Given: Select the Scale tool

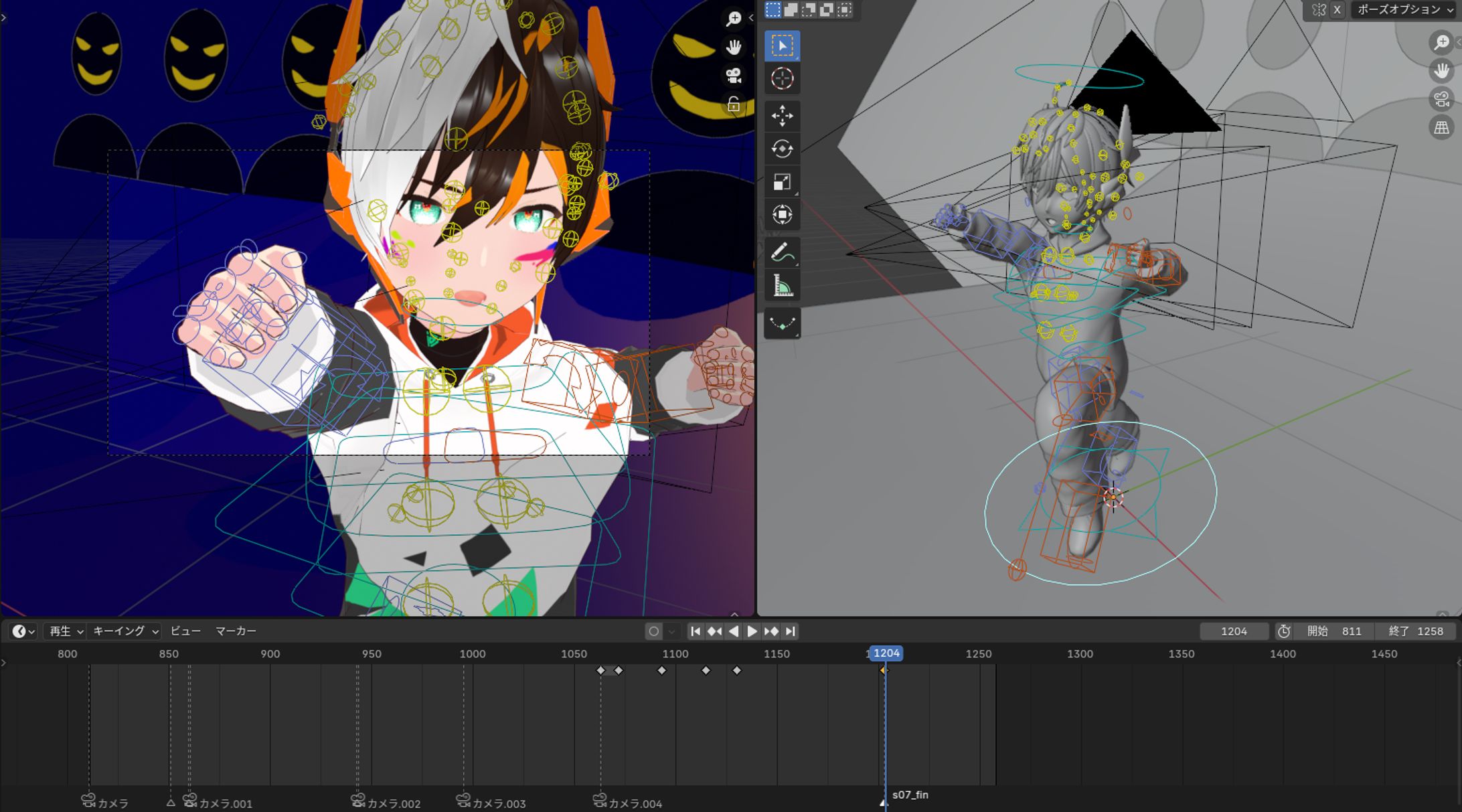Looking at the screenshot, I should (782, 182).
